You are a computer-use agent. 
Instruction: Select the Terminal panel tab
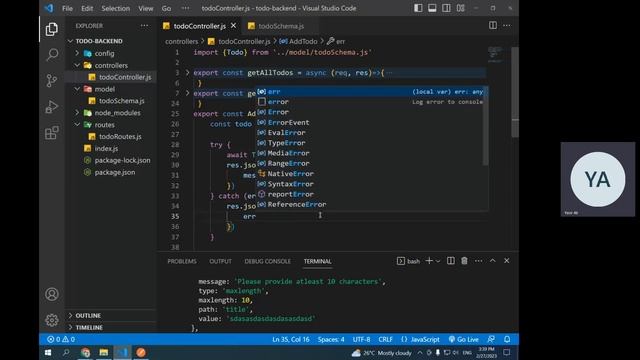318,261
